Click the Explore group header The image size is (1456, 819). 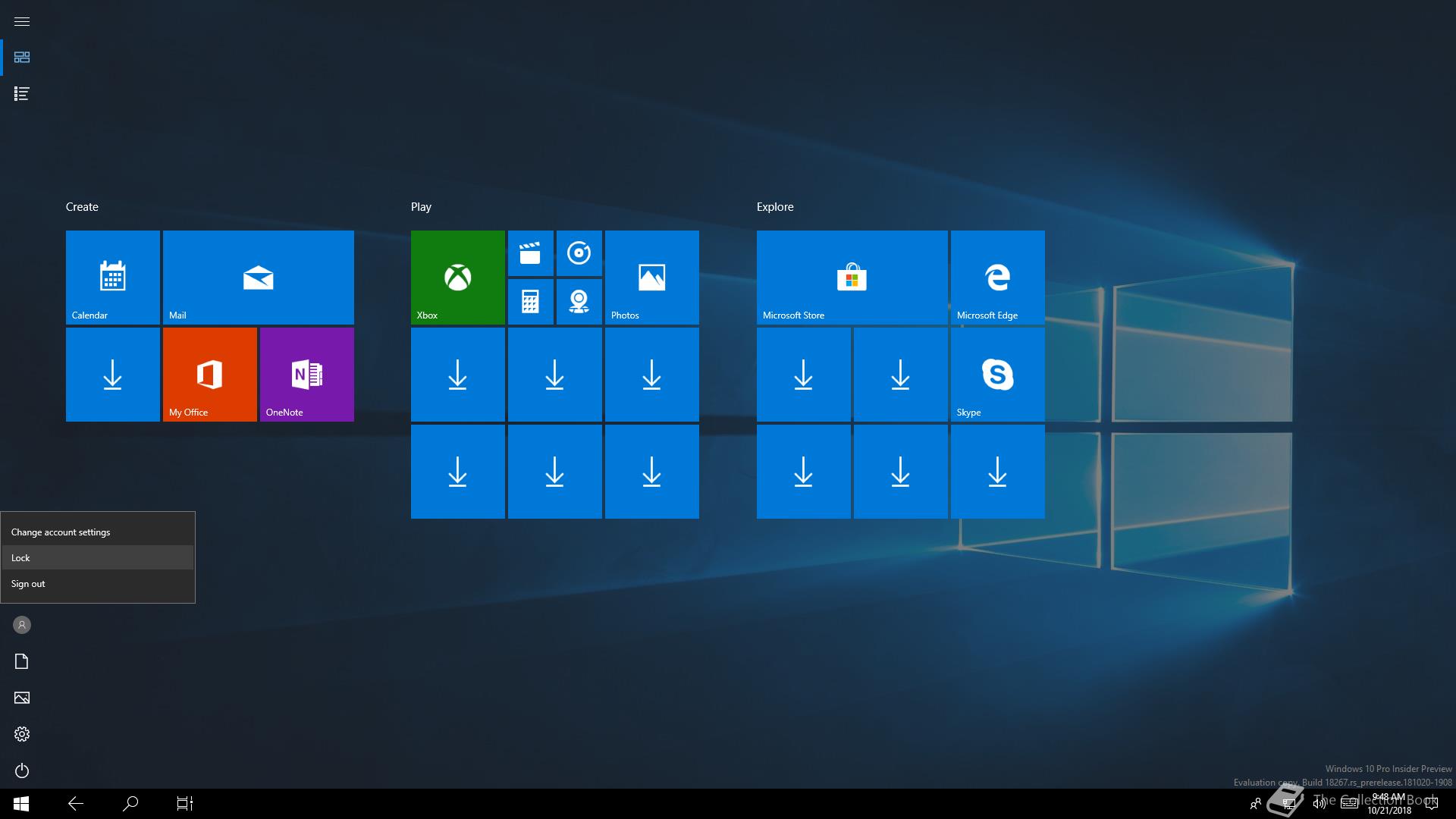coord(775,207)
